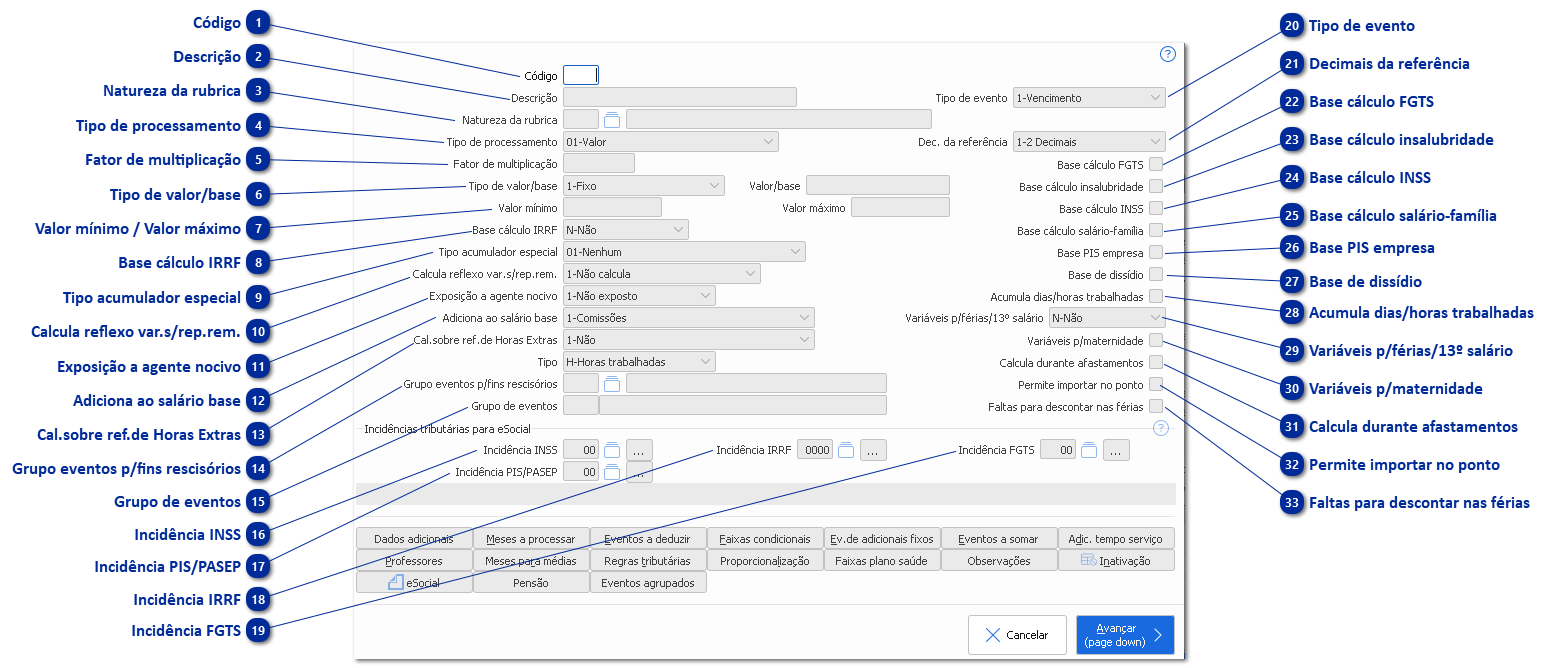Click the Incidência IRRF lookup icon
Screen dimensions: 1550x668
coord(846,450)
